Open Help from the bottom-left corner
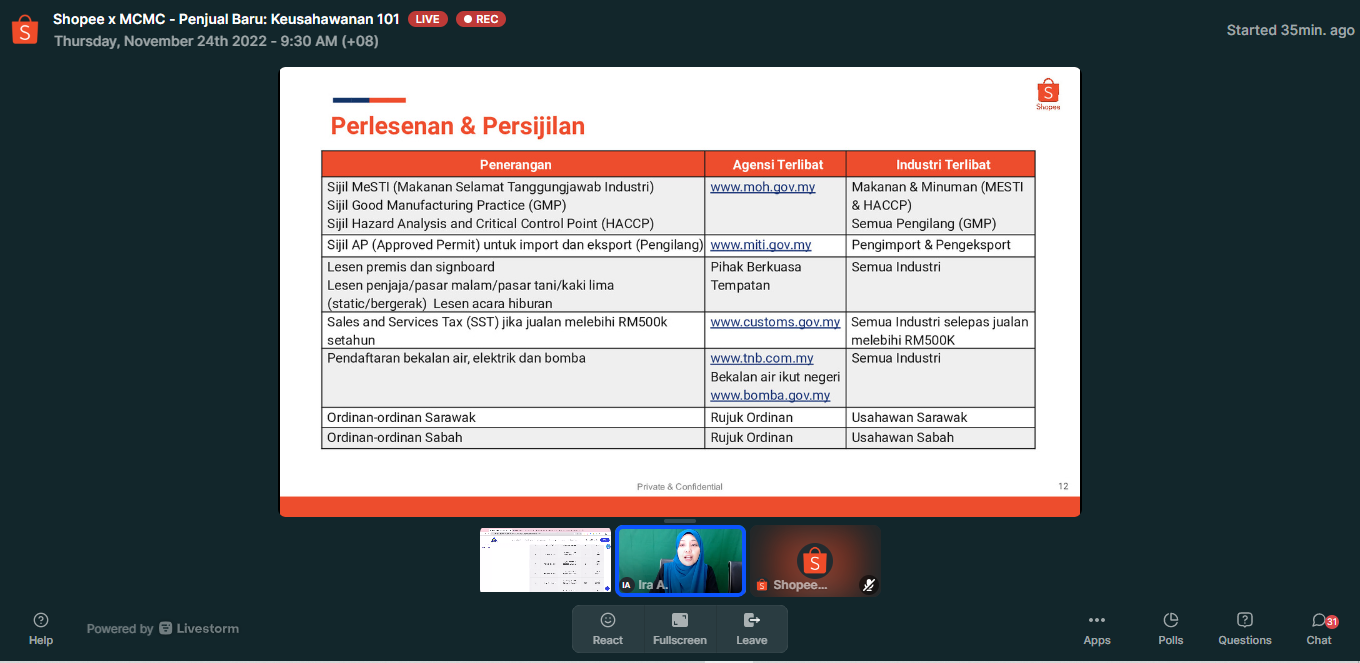Screen dimensions: 1360x663 point(41,629)
